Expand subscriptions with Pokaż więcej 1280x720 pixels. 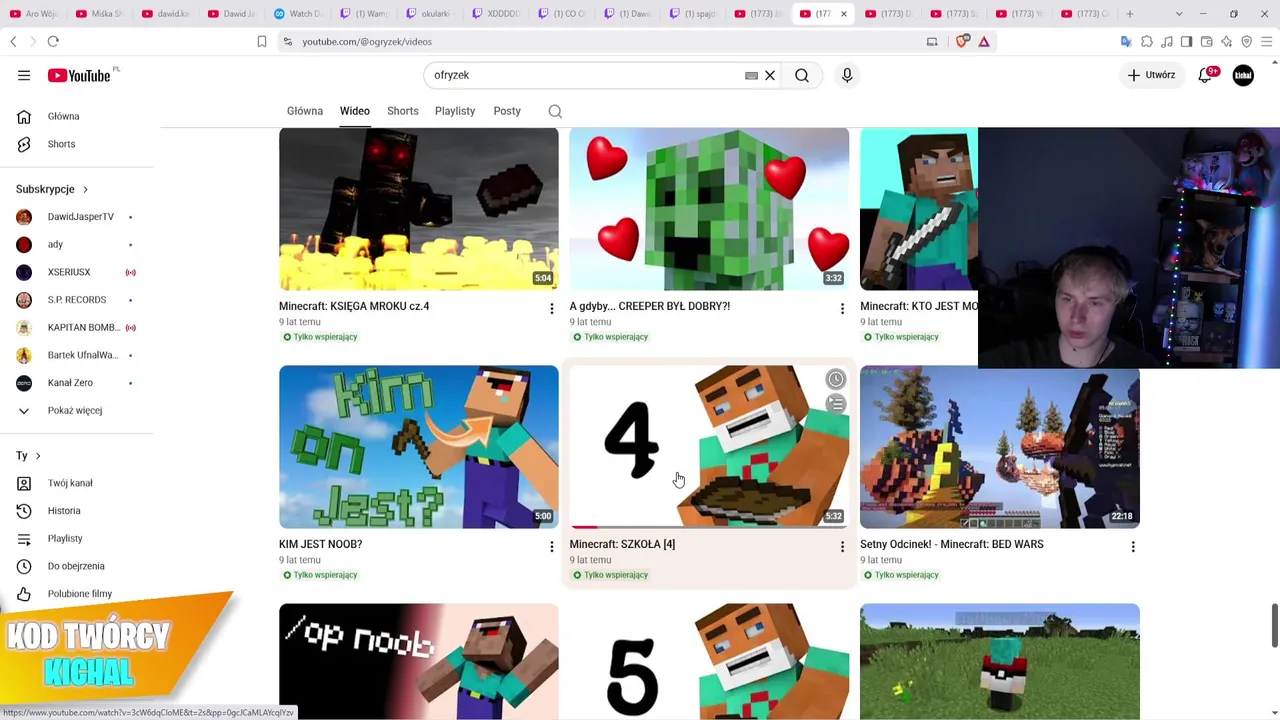point(77,410)
